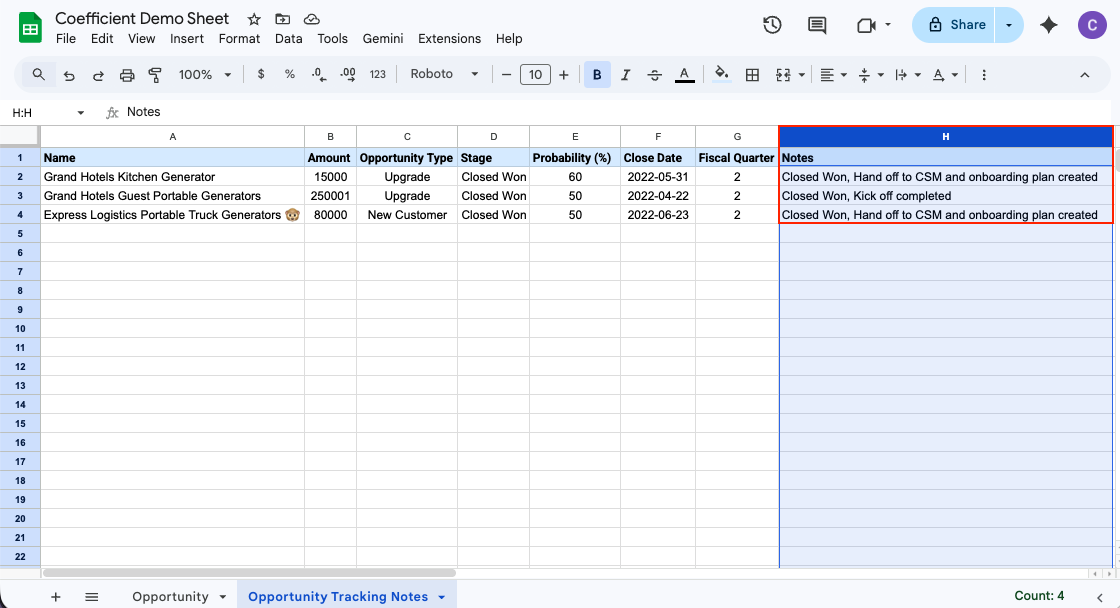Switch to the Opportunity sheet tab
Screen dimensions: 1120x608
click(171, 596)
